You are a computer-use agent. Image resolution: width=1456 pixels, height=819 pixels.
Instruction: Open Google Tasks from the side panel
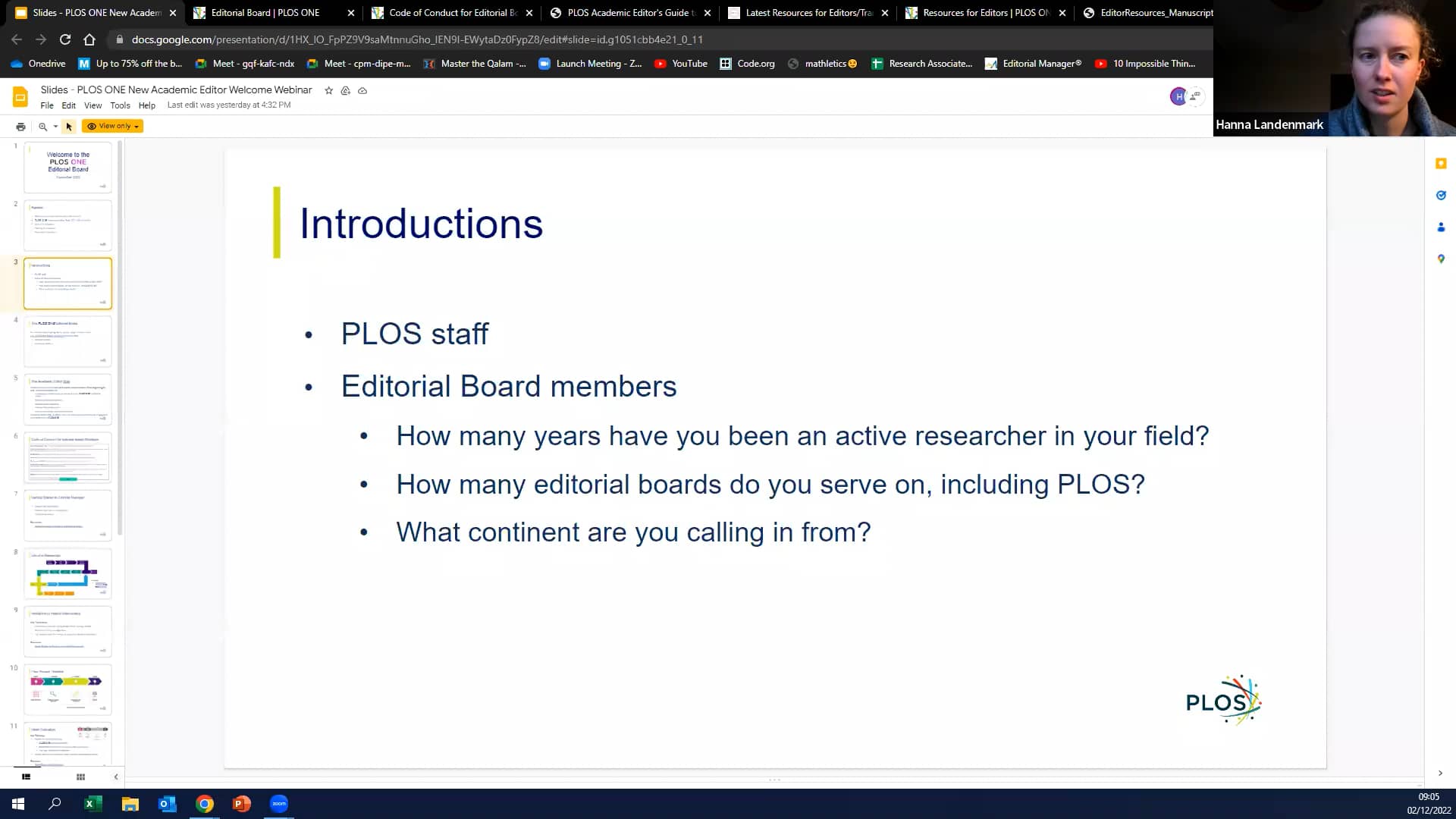pyautogui.click(x=1441, y=195)
